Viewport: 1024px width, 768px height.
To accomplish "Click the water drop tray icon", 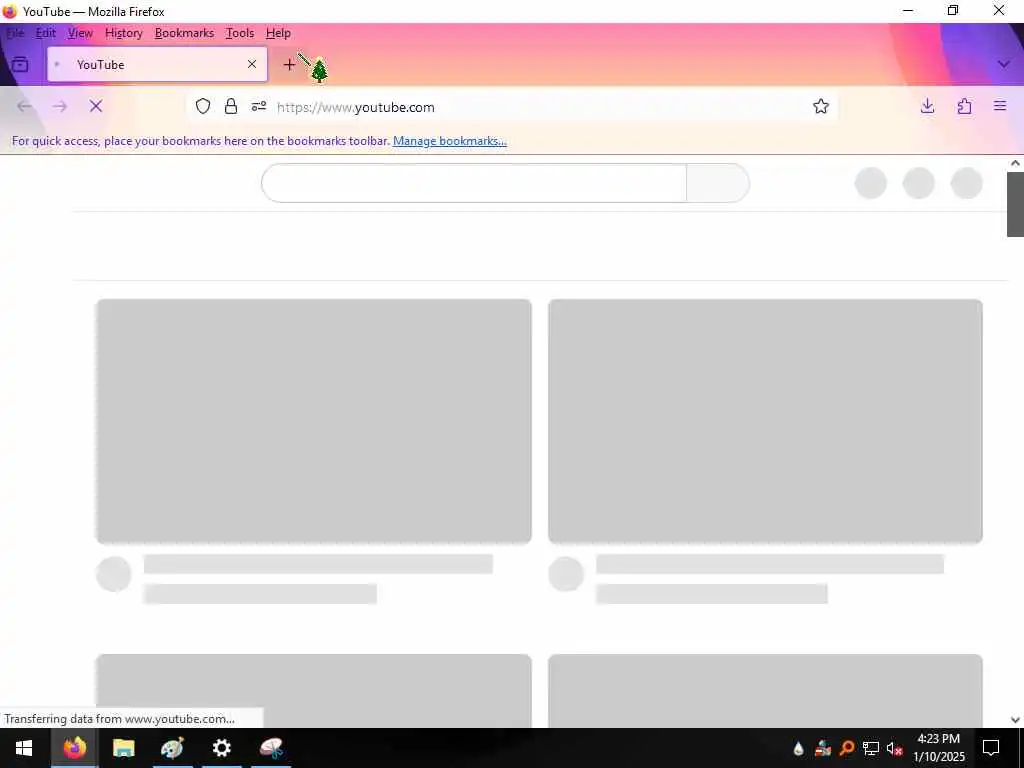I will [798, 748].
